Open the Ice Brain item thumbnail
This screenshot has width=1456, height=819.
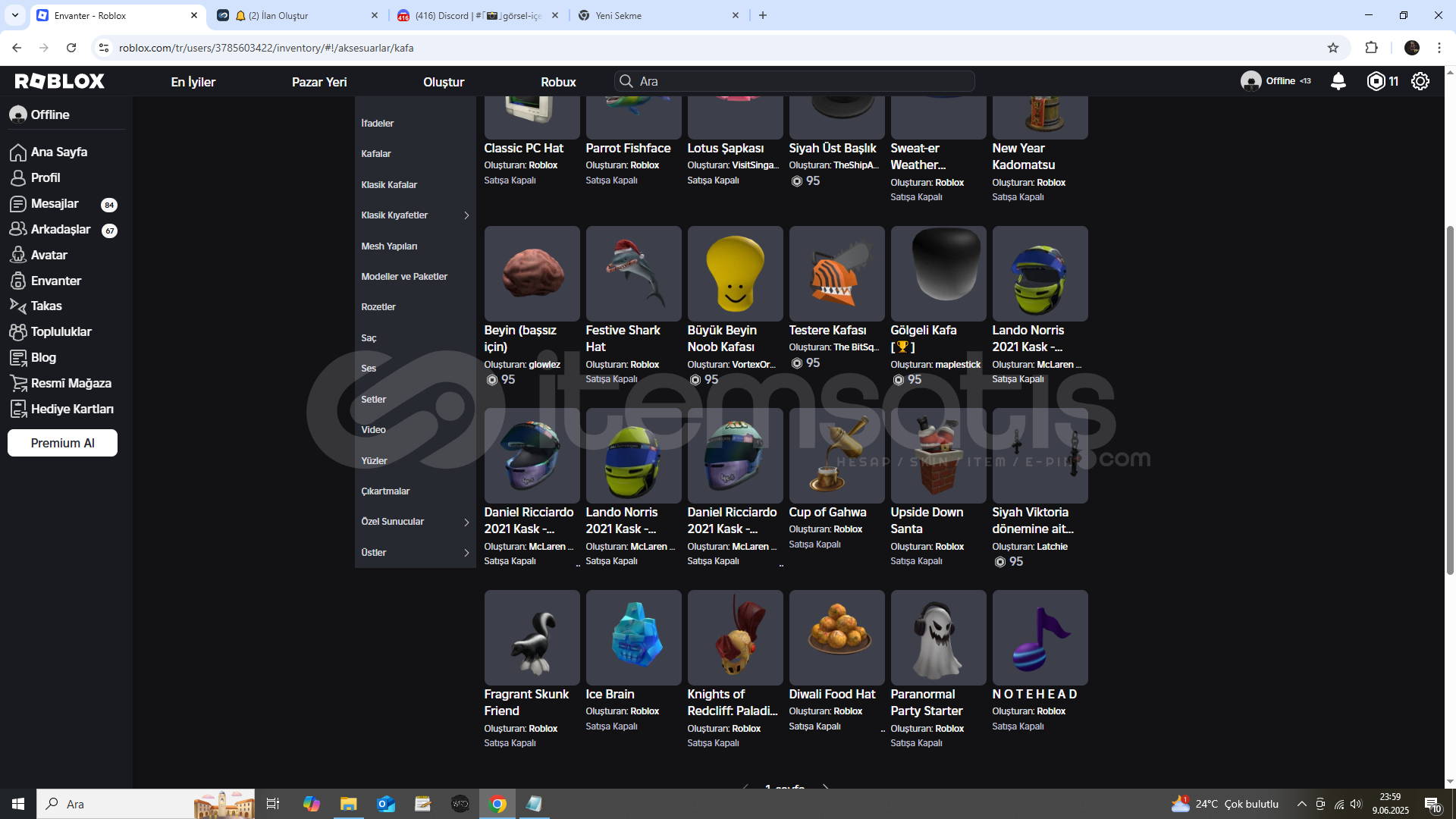click(x=633, y=637)
